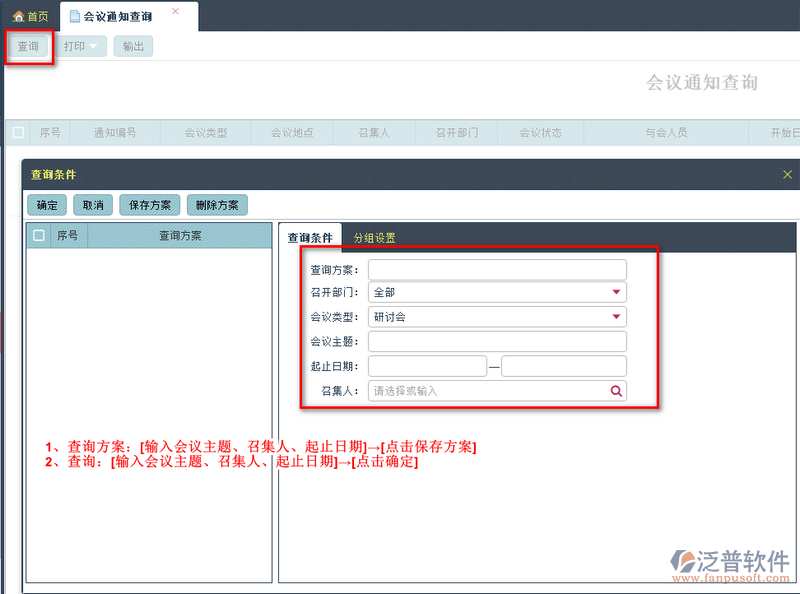Viewport: 800px width, 594px height.
Task: Toggle the select-all checkbox in the main table header
Action: click(x=16, y=131)
